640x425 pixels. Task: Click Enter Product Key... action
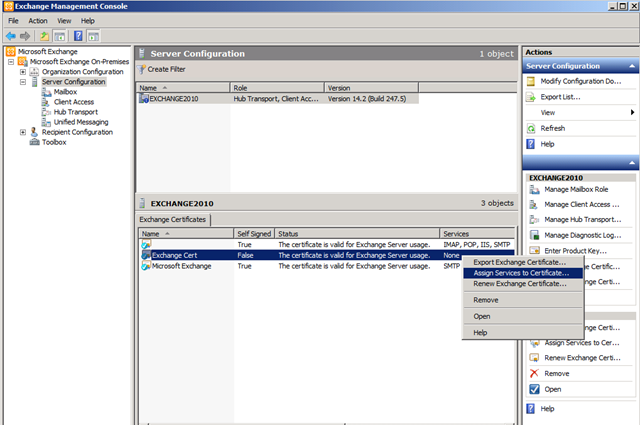pyautogui.click(x=576, y=251)
